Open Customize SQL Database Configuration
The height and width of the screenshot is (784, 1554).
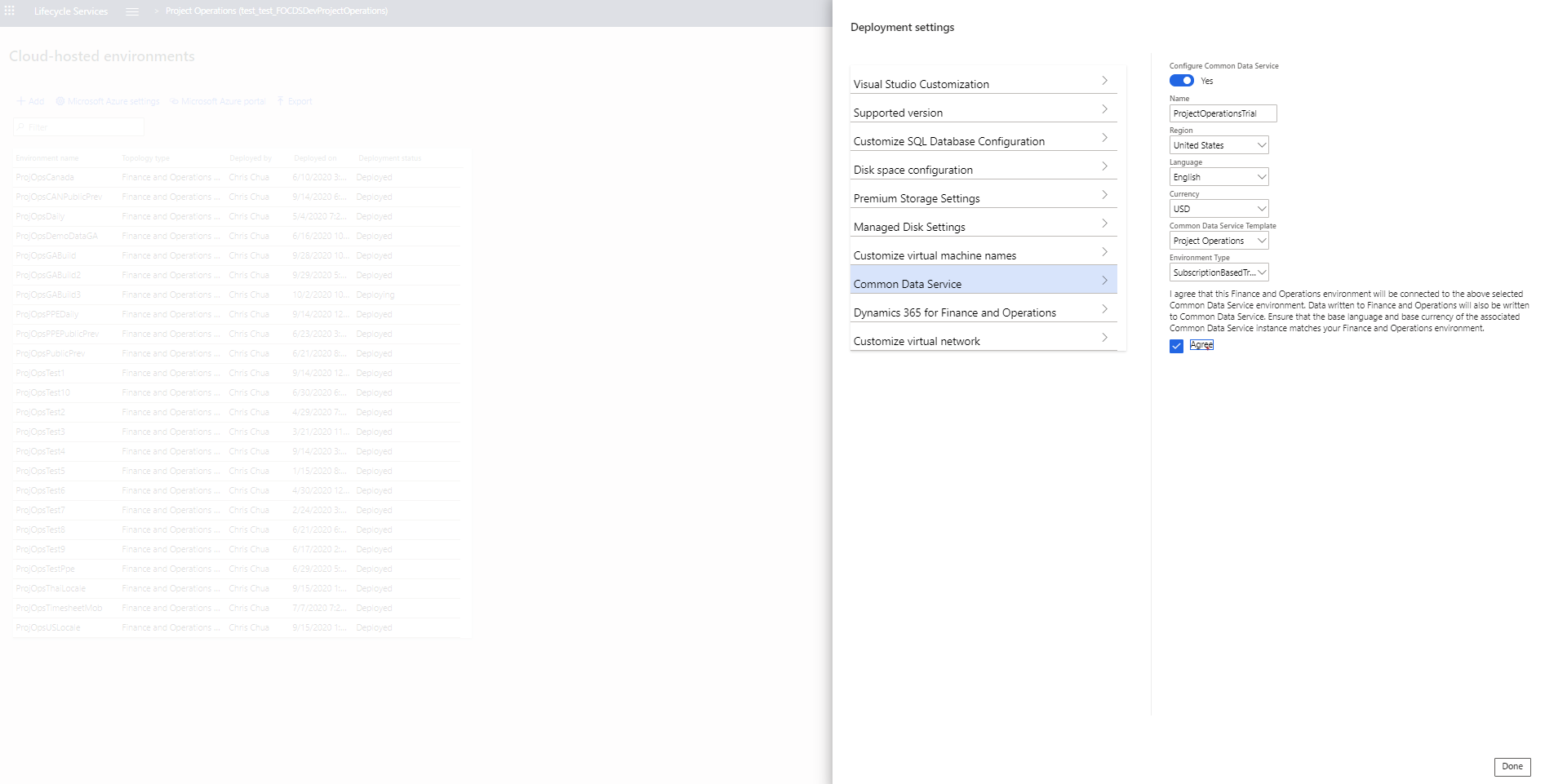[983, 137]
